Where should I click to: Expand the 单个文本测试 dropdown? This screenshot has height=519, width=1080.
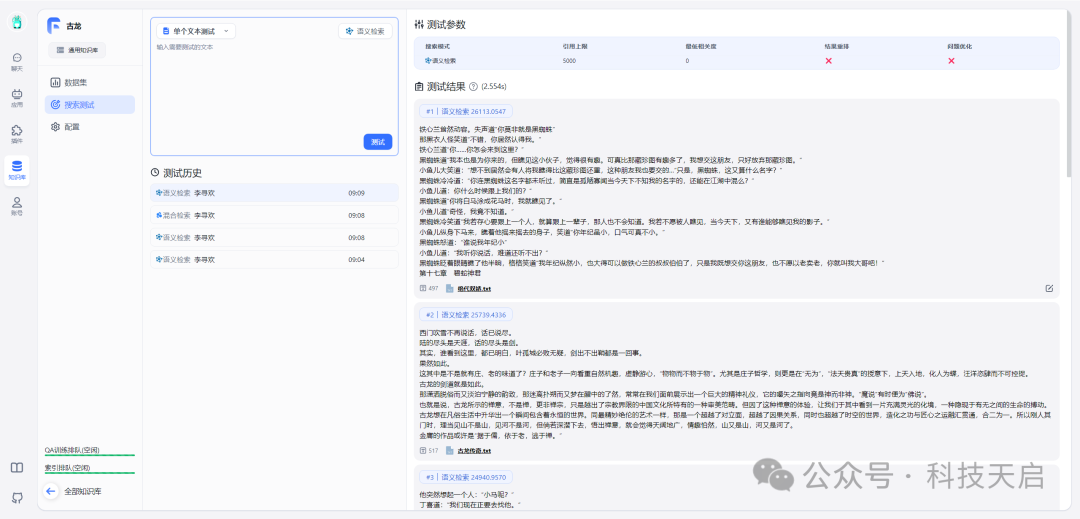point(196,31)
